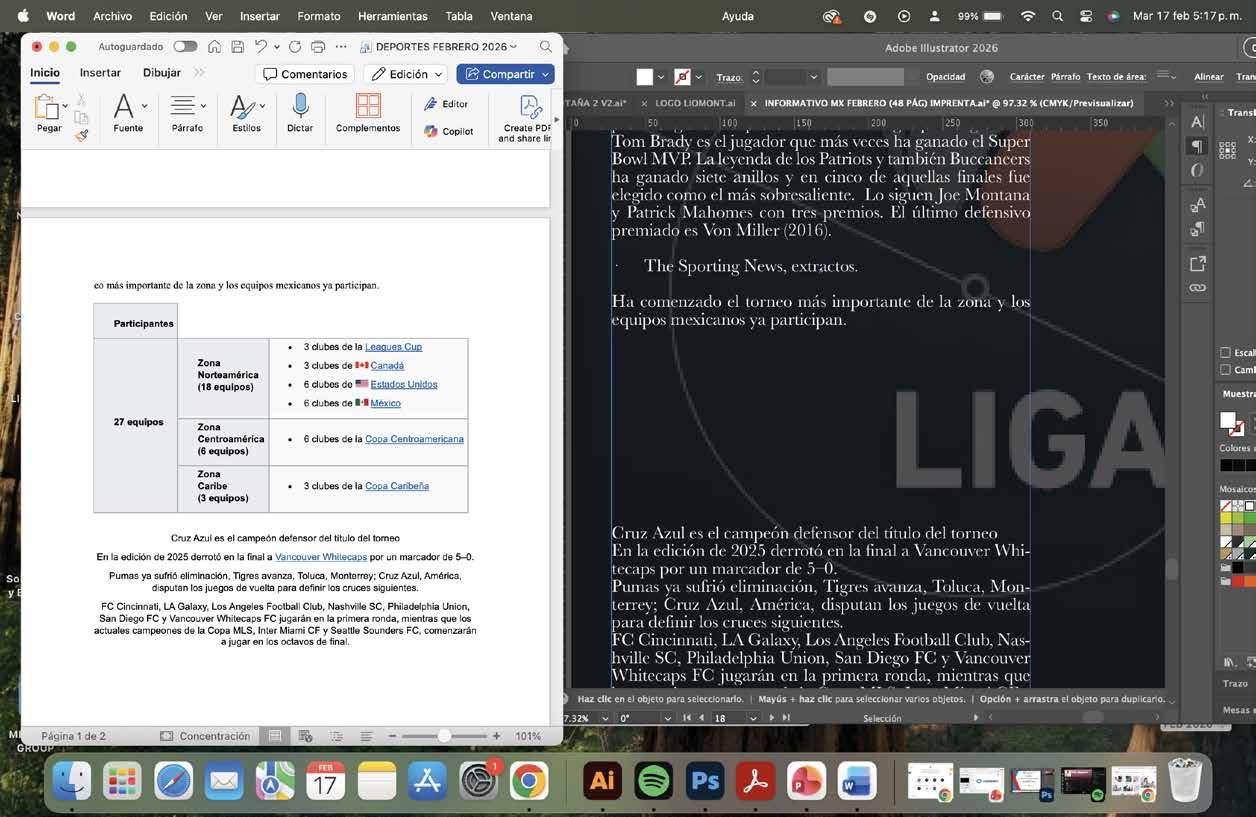
Task: Open the Fuente font icon in Word
Action: 123,106
